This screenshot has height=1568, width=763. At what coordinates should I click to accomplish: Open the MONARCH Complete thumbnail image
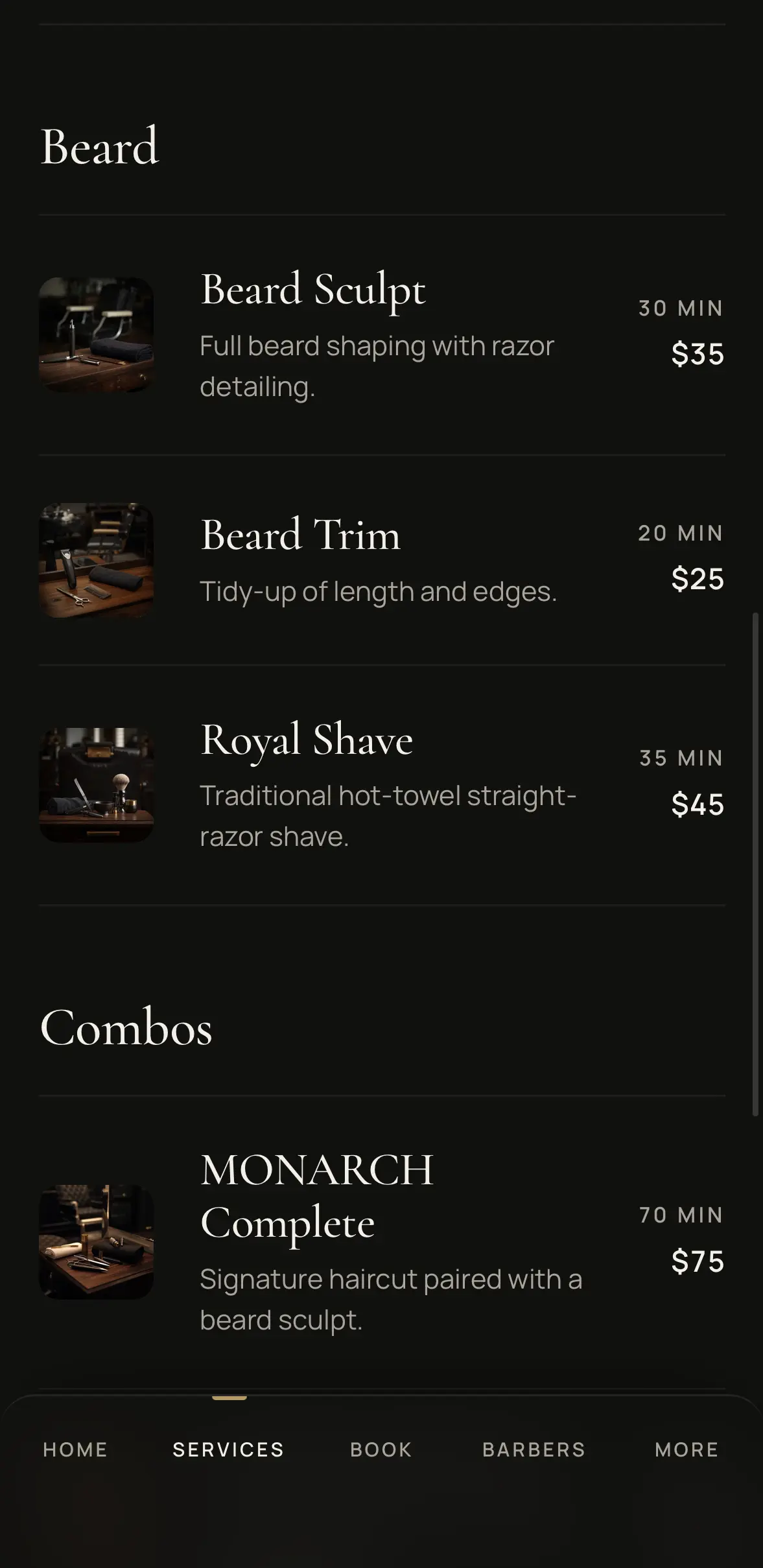(x=97, y=1242)
